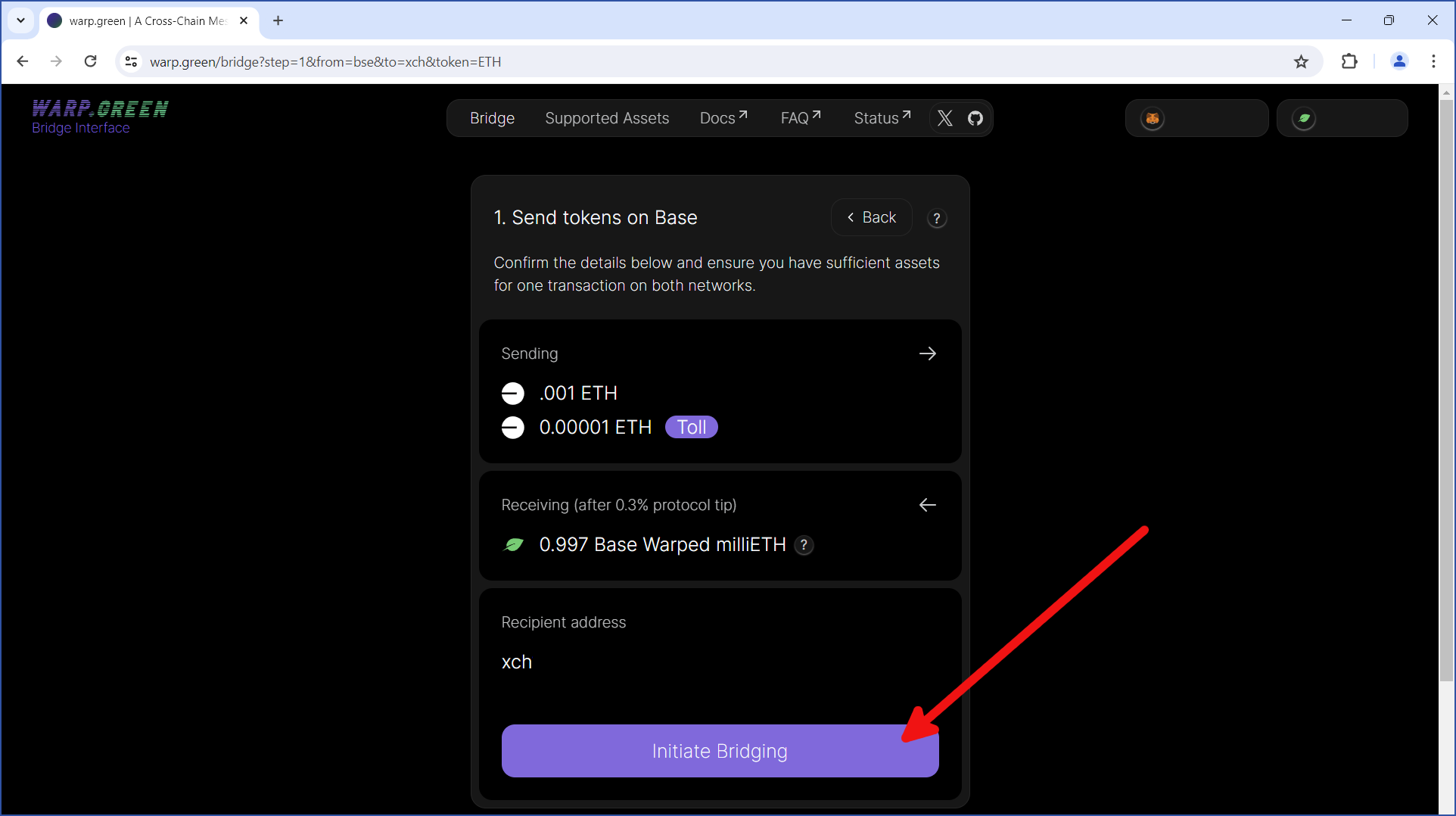Screen dimensions: 1456x816
Task: View site information icon in address bar
Action: [x=131, y=62]
